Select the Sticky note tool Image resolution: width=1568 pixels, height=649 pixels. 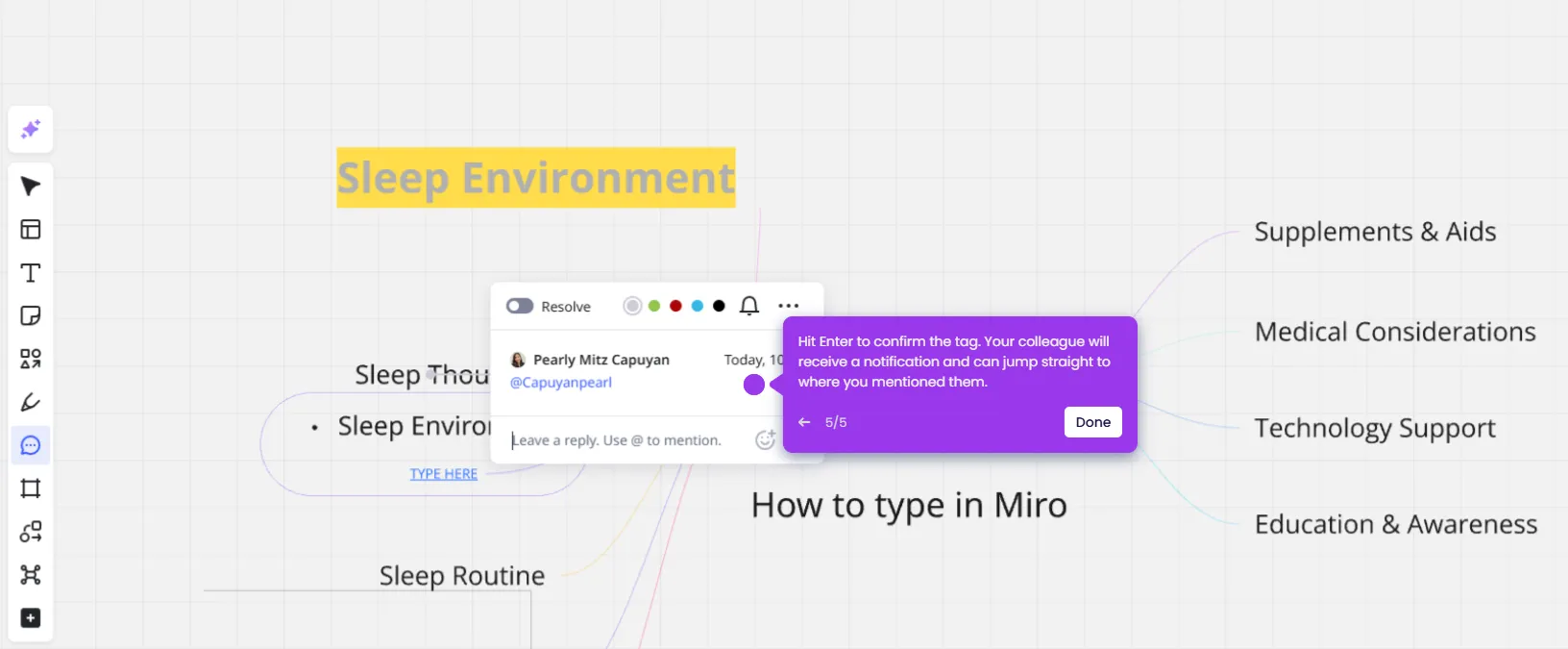pos(31,316)
